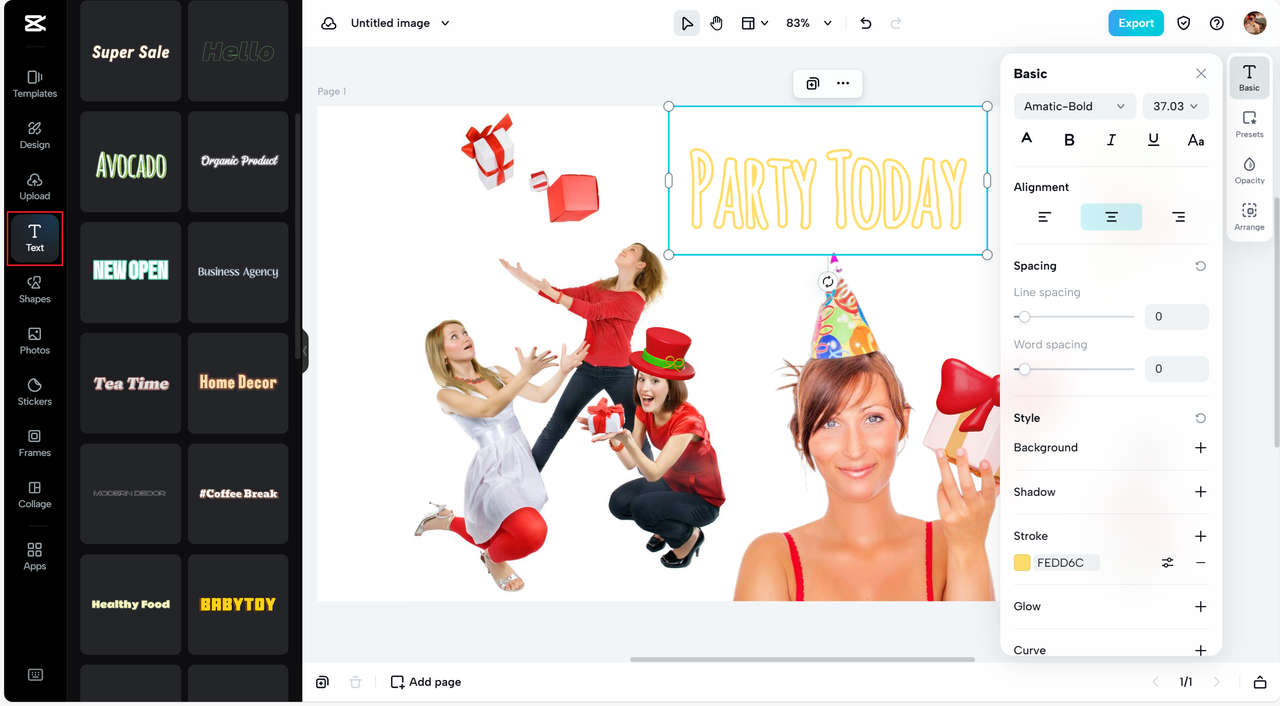
Task: Align text to the center
Action: click(x=1111, y=217)
